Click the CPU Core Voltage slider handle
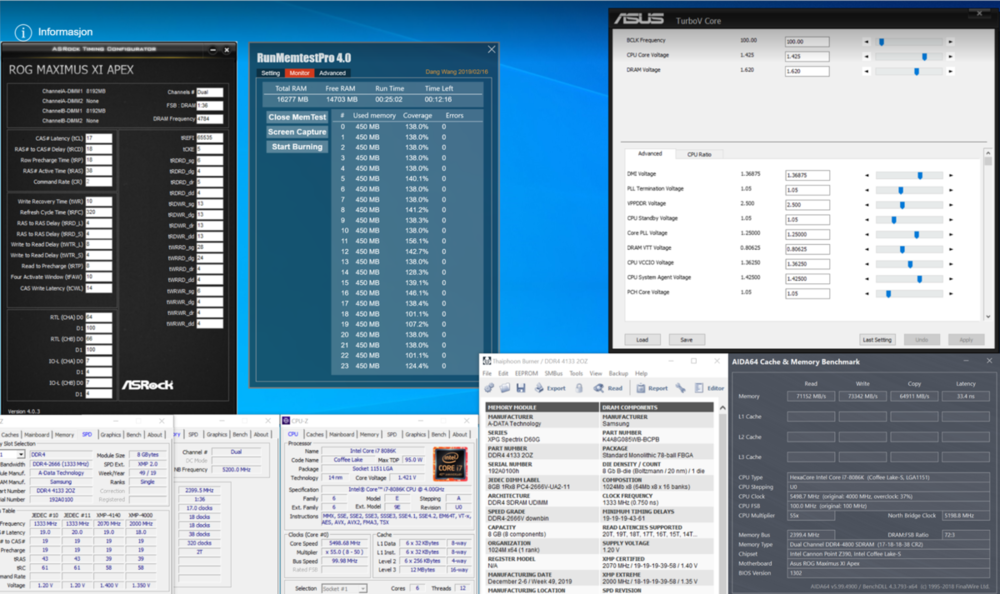 [x=924, y=56]
